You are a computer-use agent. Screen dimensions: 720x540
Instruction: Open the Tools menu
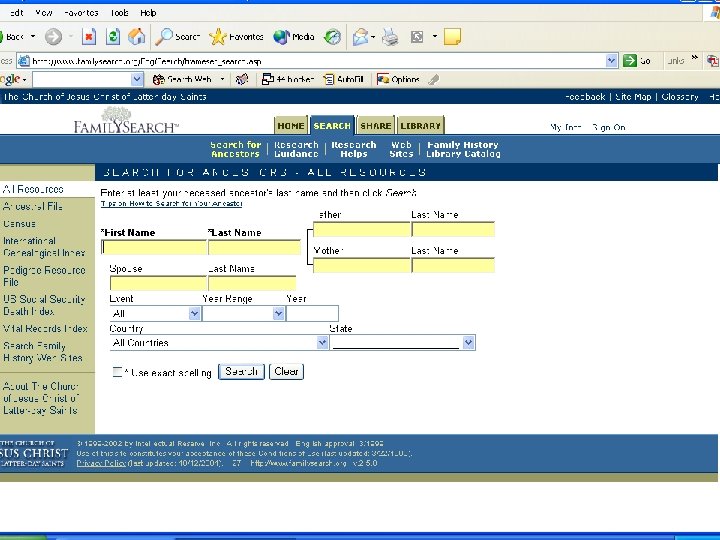tap(119, 13)
